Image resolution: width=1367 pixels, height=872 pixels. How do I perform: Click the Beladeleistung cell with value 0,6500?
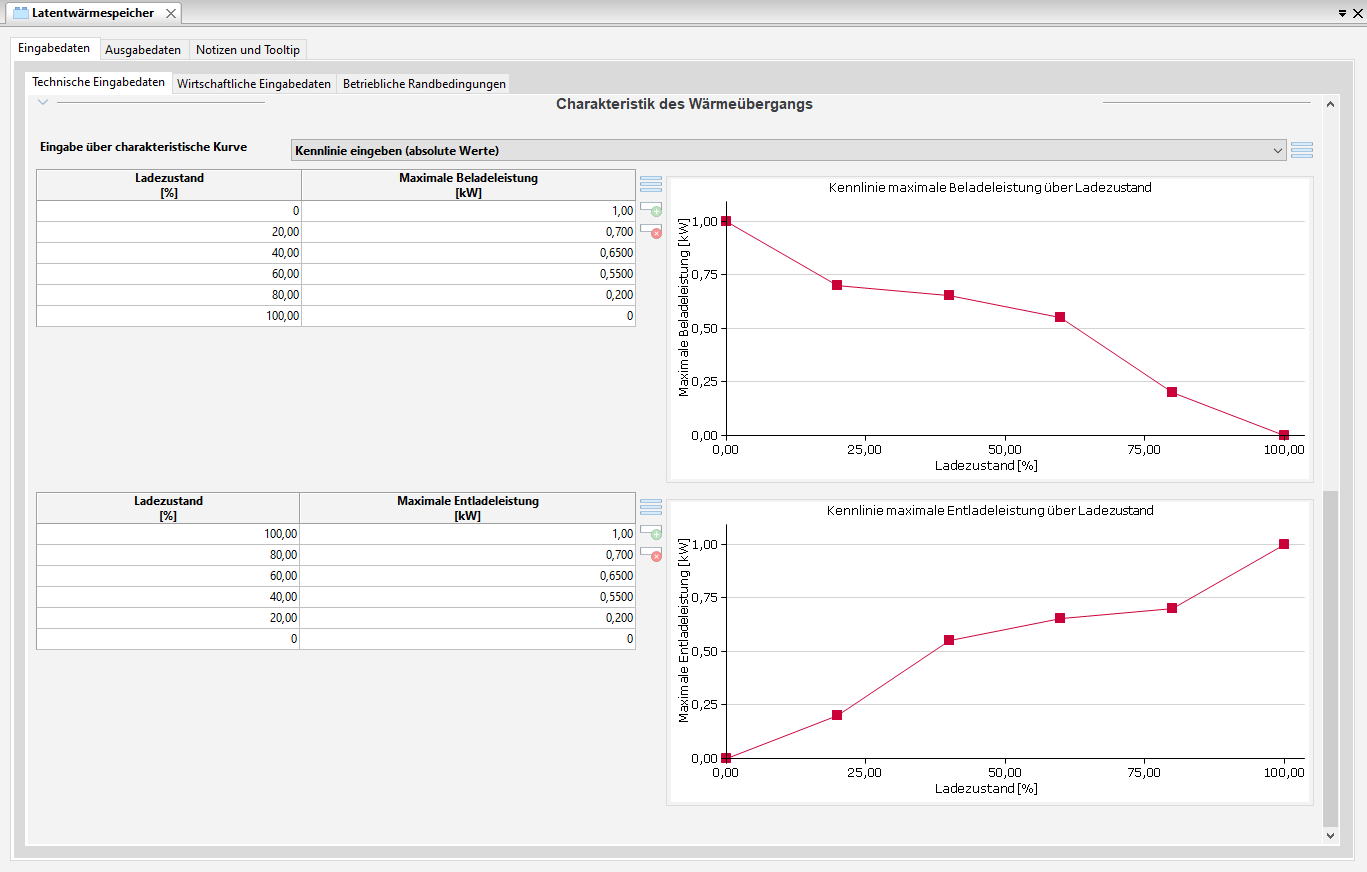tap(468, 253)
